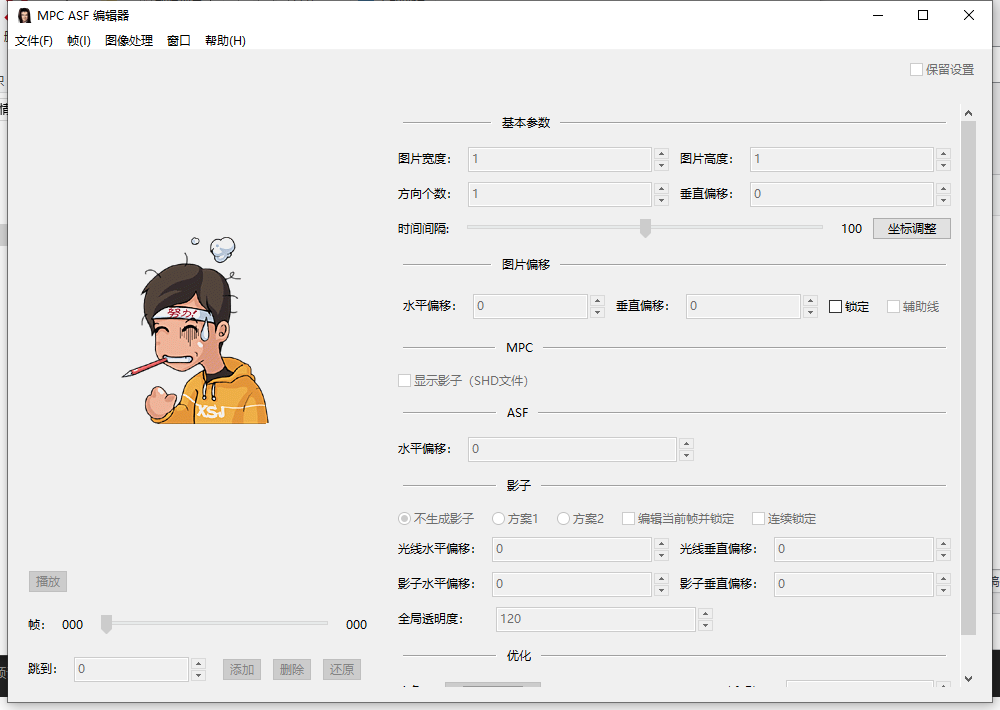The height and width of the screenshot is (710, 1000).
Task: Decrease 方向个数 with down arrow
Action: 661,200
